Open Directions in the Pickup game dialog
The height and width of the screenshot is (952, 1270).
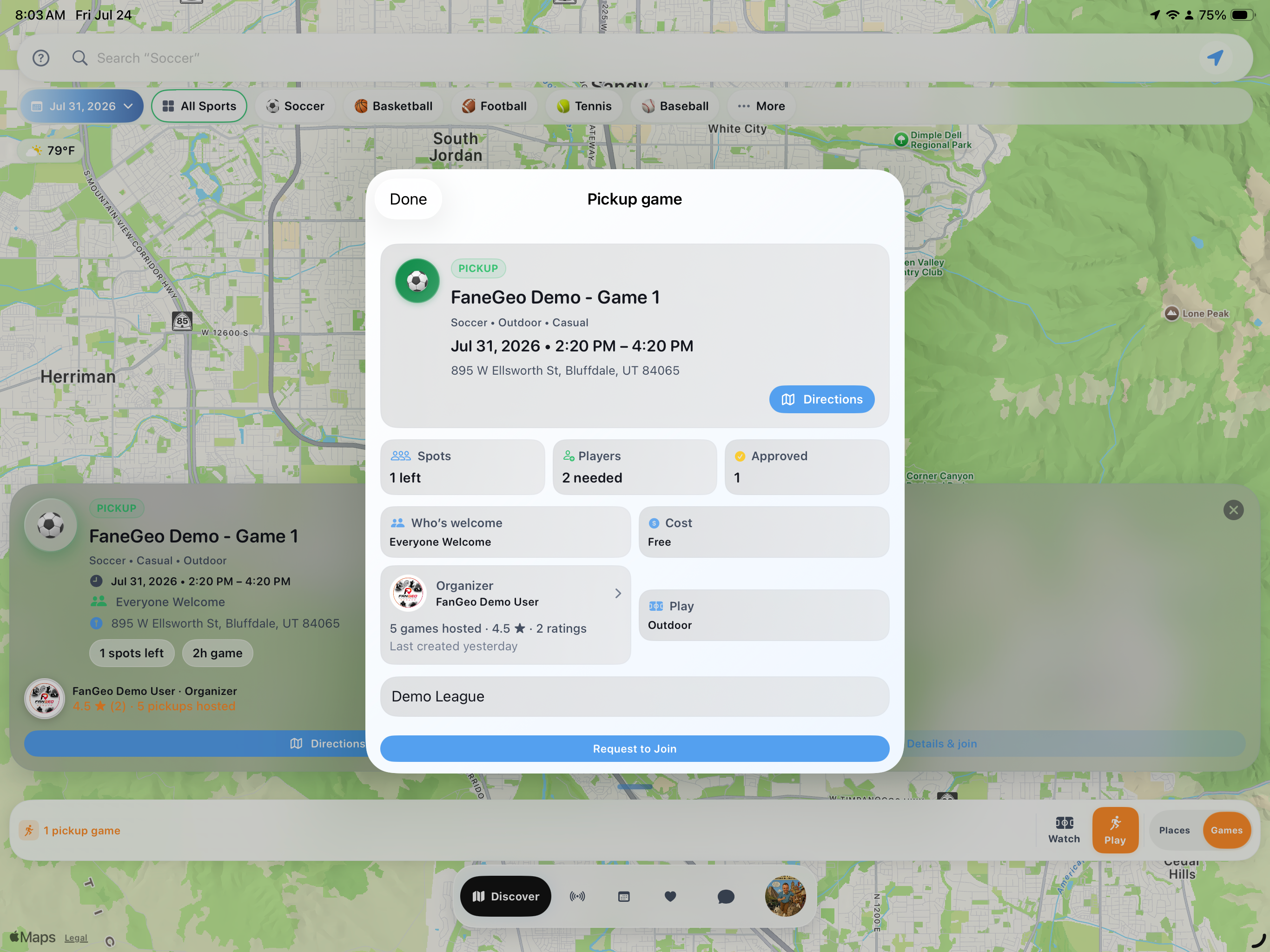coord(821,399)
